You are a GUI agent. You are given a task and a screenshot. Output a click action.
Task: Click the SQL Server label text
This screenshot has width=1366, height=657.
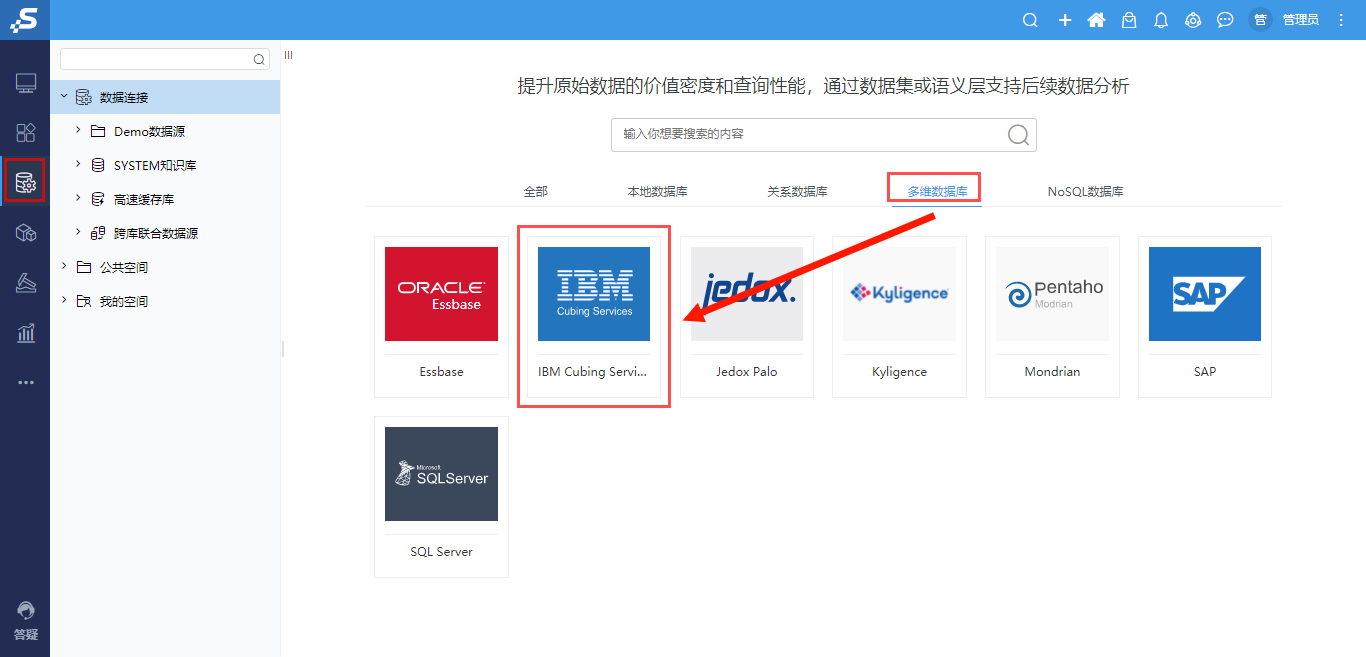coord(441,552)
